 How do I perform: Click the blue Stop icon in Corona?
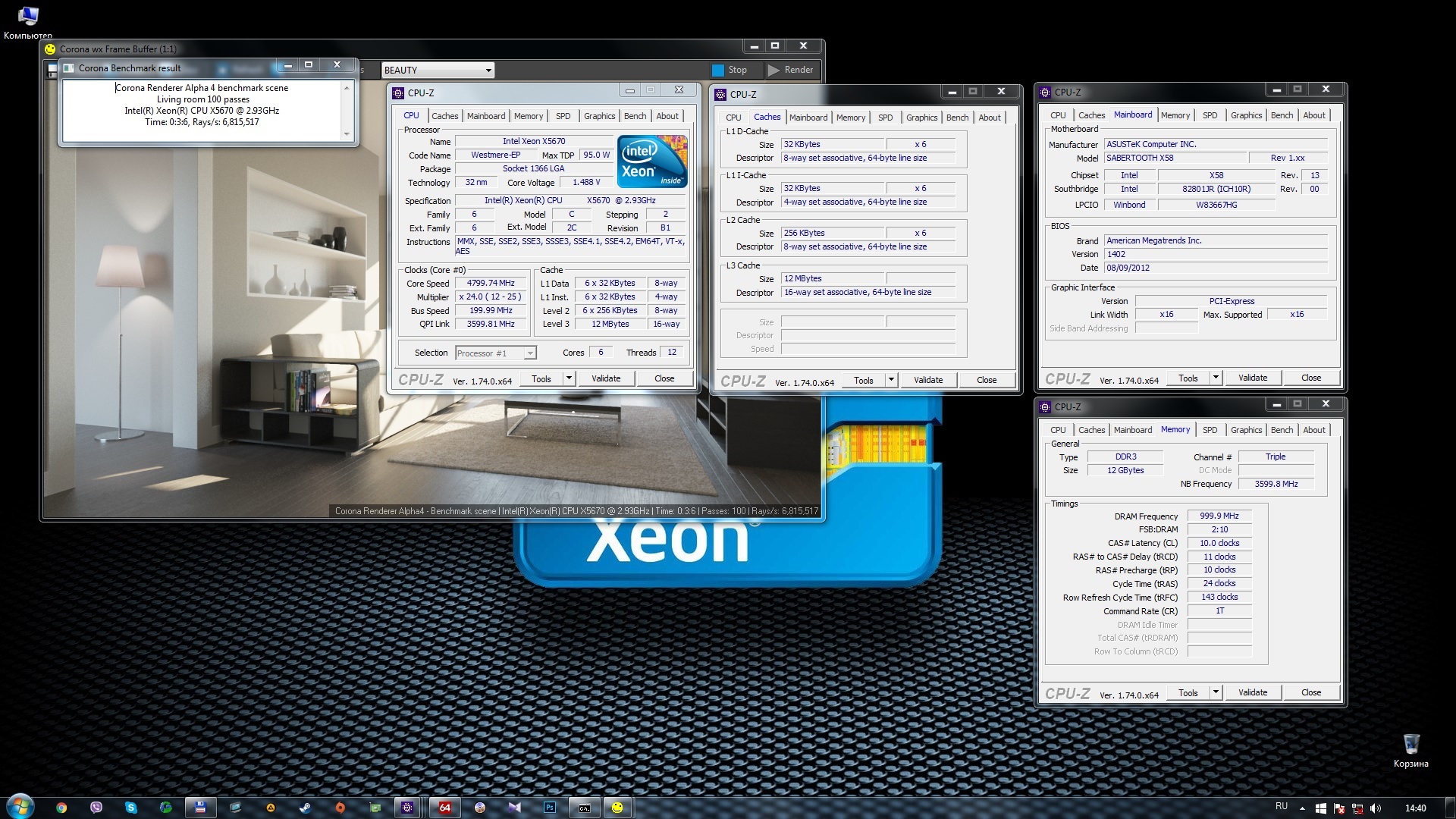(718, 70)
